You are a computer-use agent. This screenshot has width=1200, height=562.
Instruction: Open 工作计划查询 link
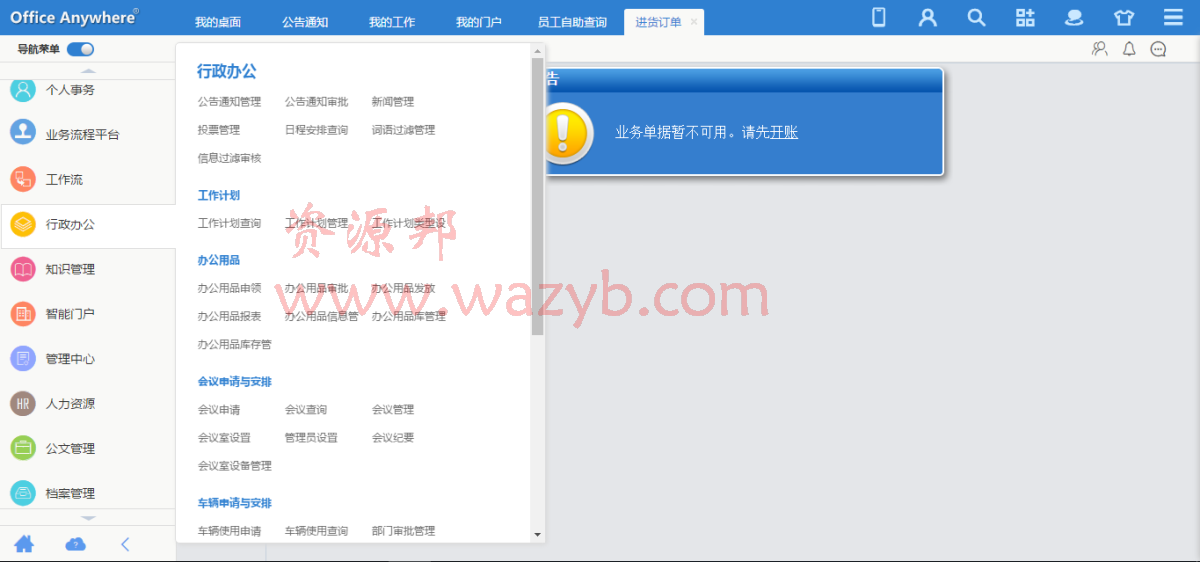click(x=229, y=223)
